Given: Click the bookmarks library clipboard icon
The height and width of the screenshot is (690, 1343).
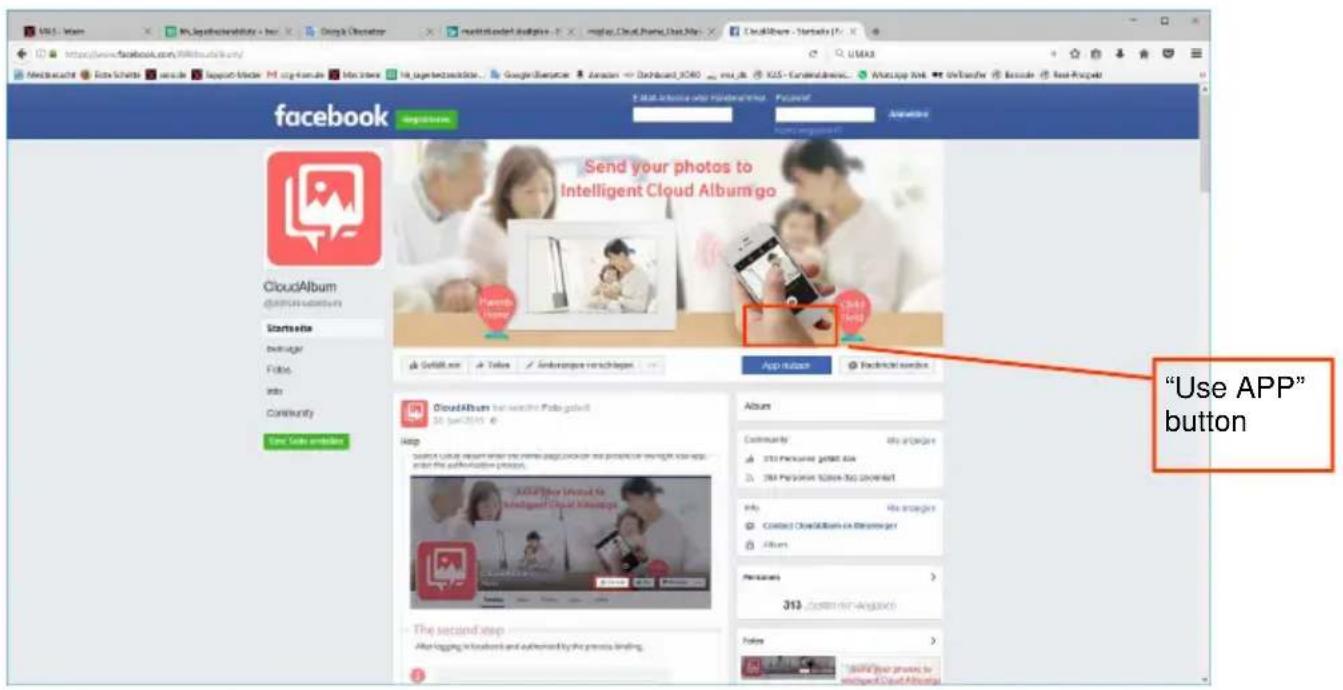Looking at the screenshot, I should pyautogui.click(x=1097, y=53).
